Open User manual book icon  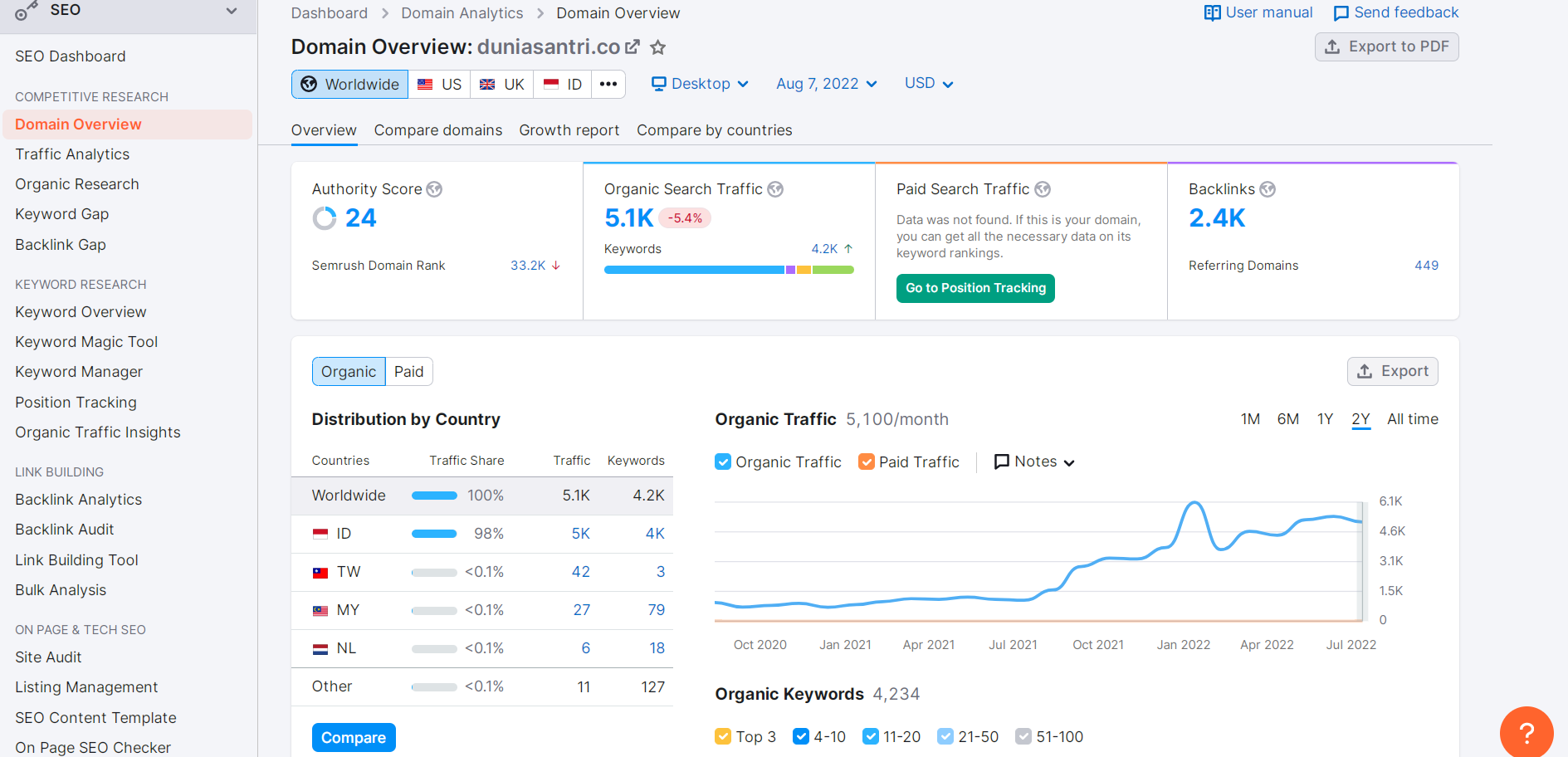click(x=1212, y=13)
